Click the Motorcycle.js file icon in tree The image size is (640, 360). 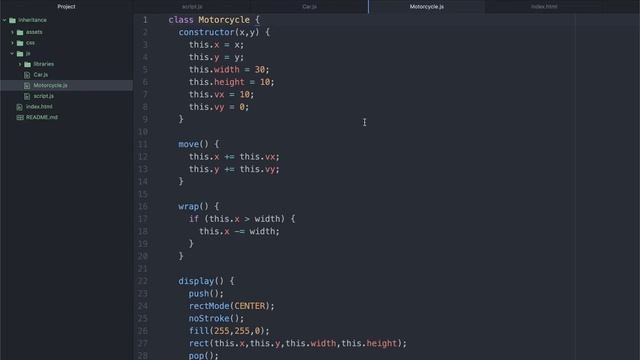coord(27,85)
